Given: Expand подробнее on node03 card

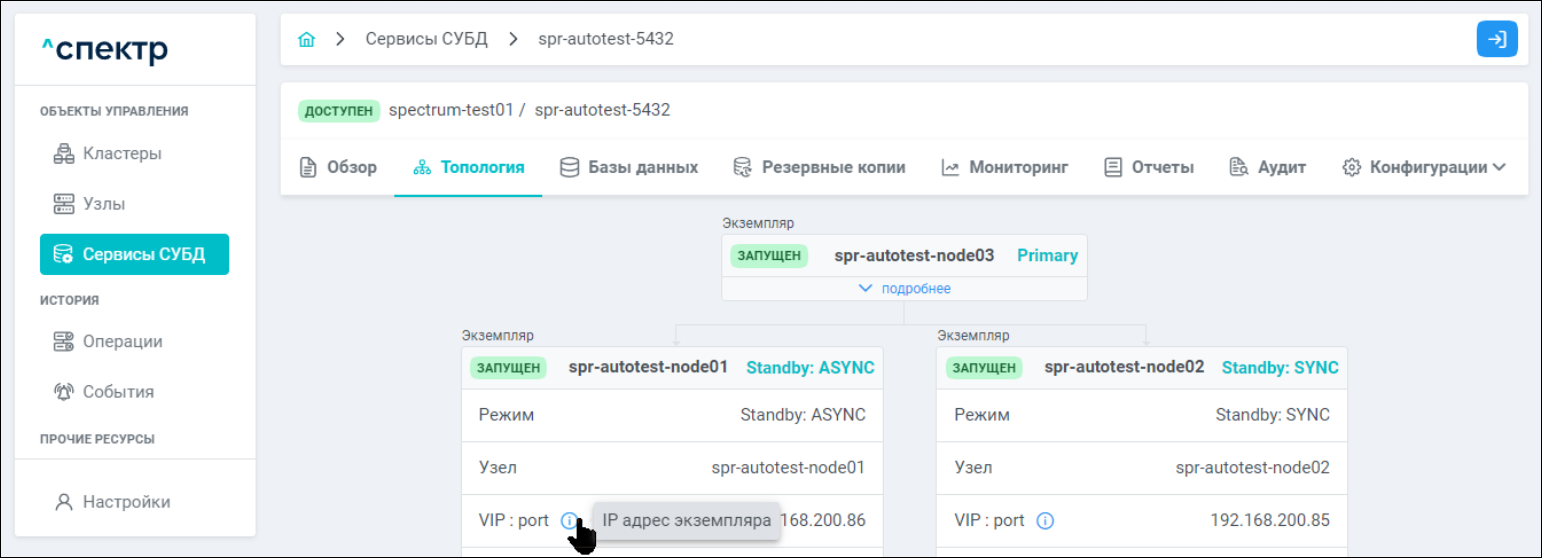Looking at the screenshot, I should 904,289.
